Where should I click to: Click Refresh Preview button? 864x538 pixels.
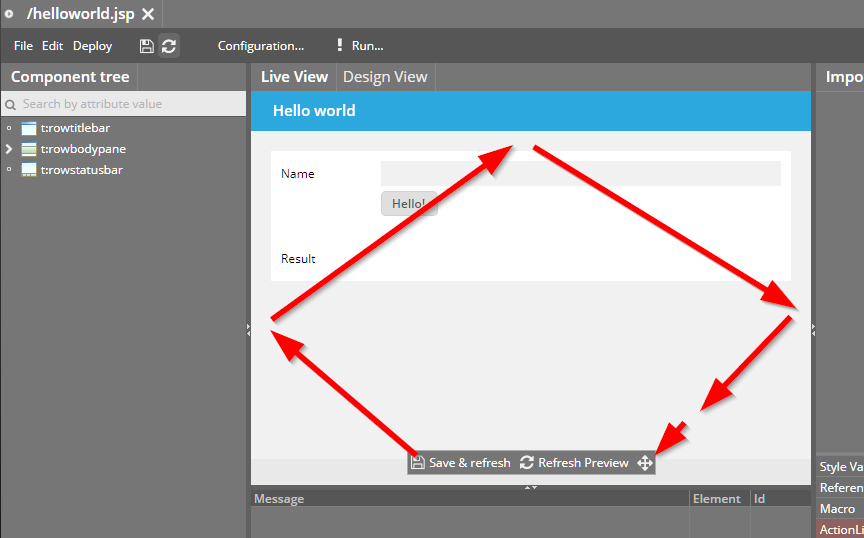[574, 463]
